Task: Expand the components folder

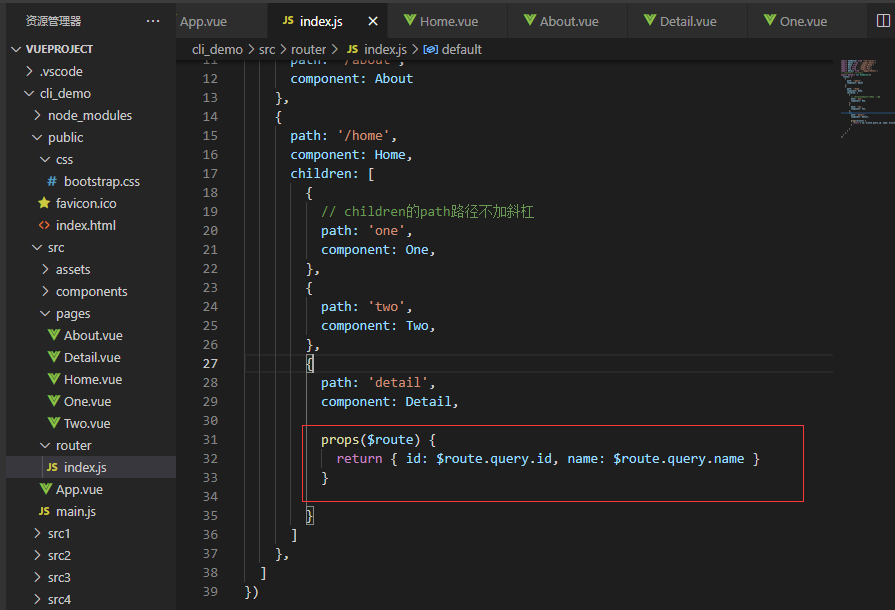Action: [46, 292]
